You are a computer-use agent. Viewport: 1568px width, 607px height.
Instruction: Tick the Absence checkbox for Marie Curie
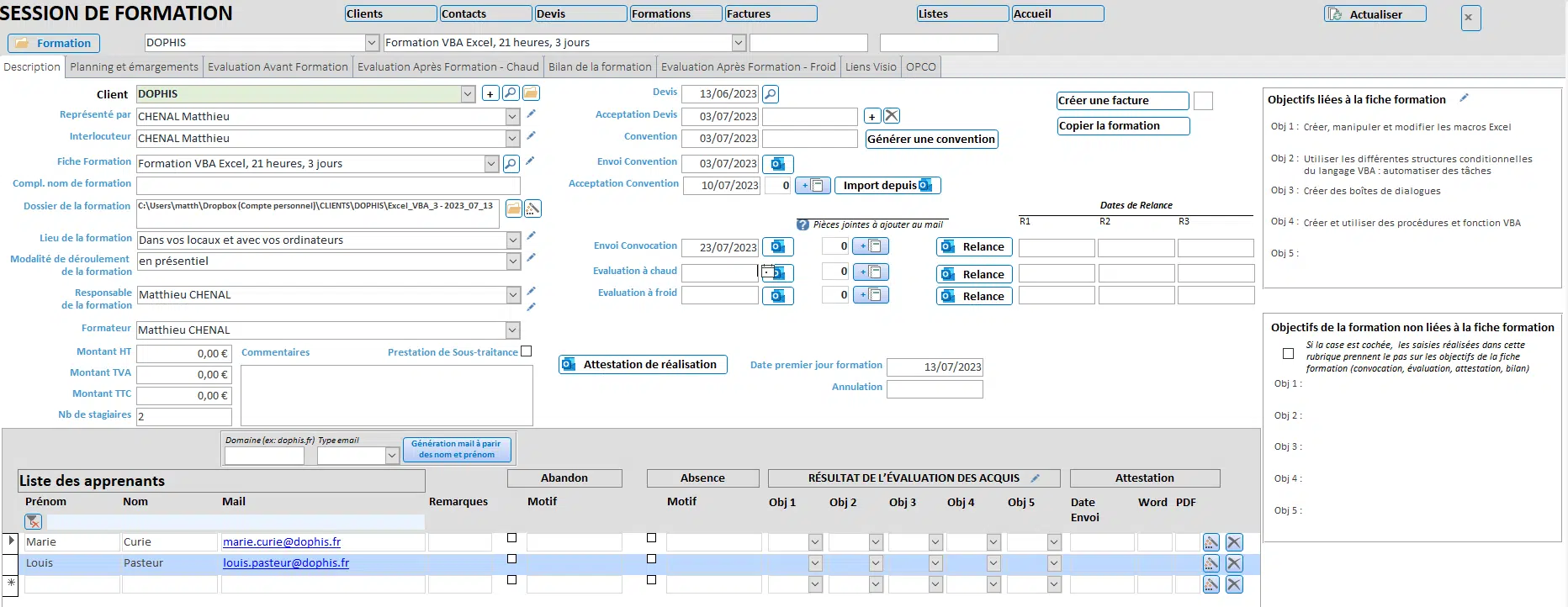tap(651, 538)
